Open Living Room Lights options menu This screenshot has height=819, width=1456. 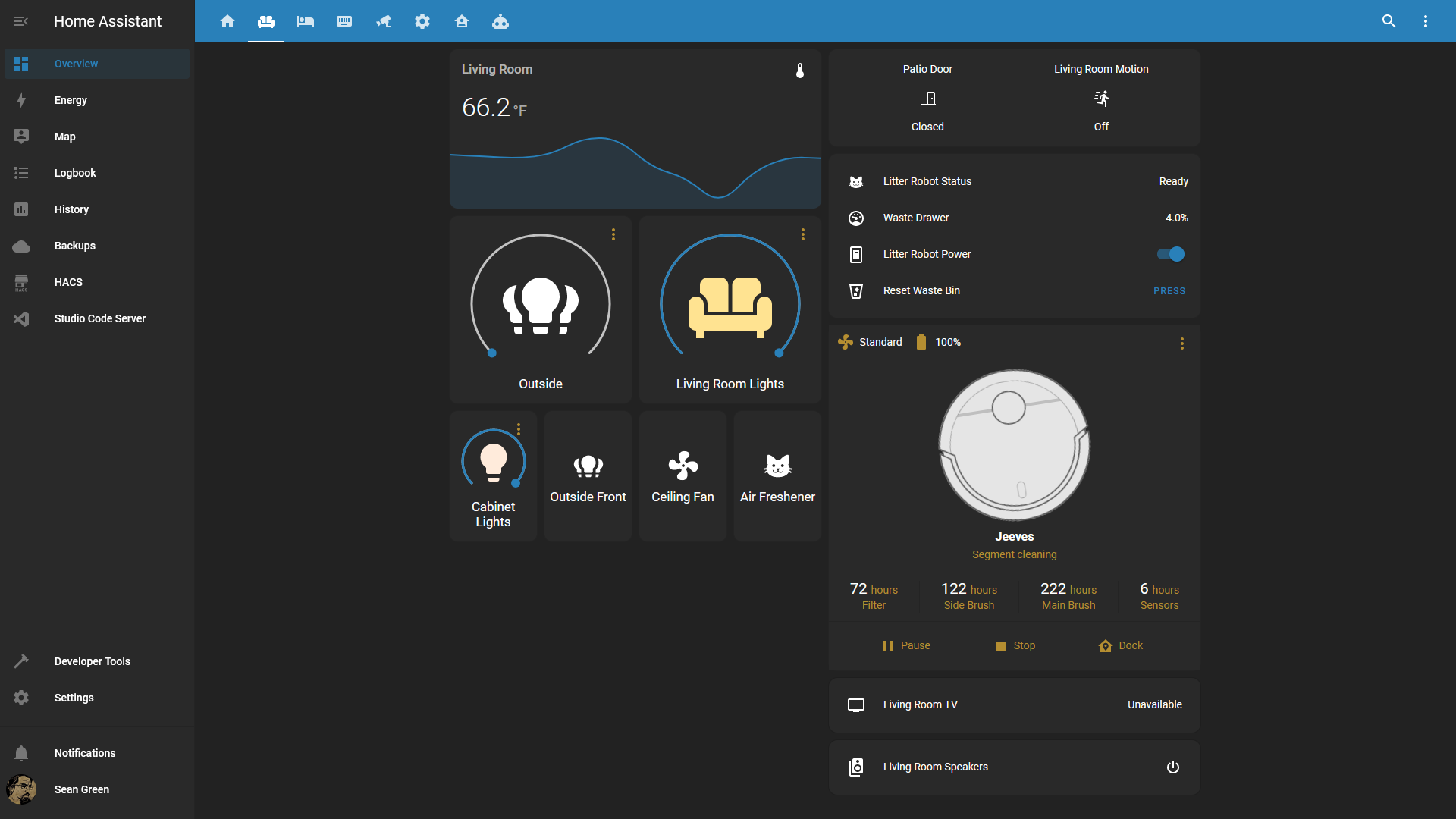tap(803, 235)
